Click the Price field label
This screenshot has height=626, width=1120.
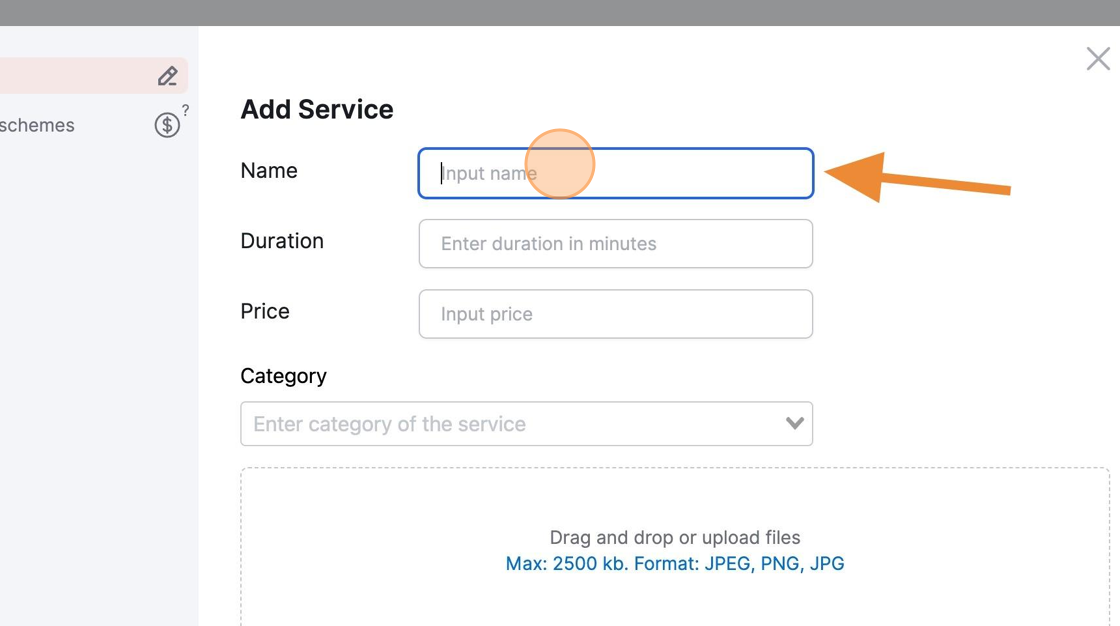point(265,312)
